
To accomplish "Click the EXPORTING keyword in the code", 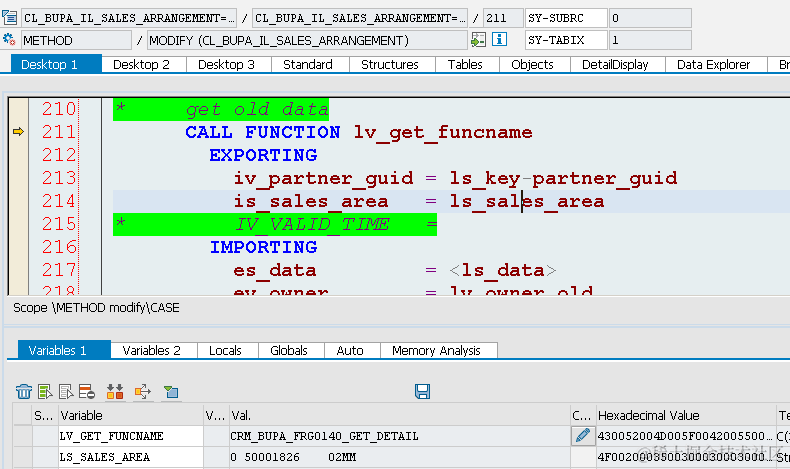I will click(263, 155).
